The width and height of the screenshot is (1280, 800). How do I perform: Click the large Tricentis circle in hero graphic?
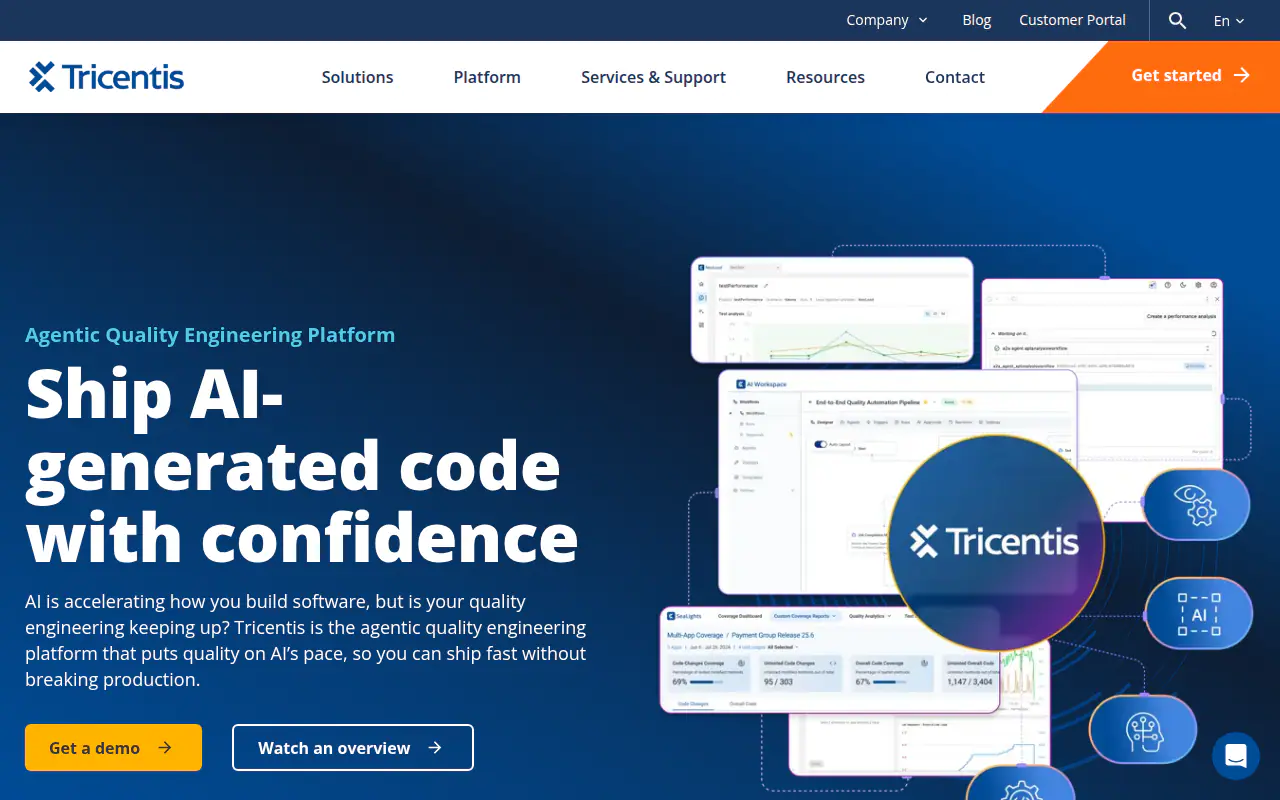pyautogui.click(x=995, y=542)
